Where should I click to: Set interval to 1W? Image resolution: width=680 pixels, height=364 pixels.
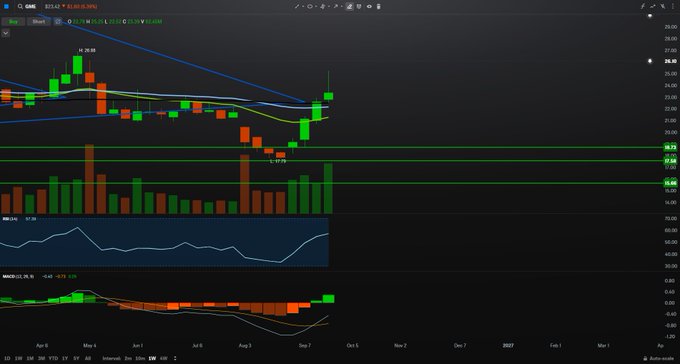[x=152, y=358]
